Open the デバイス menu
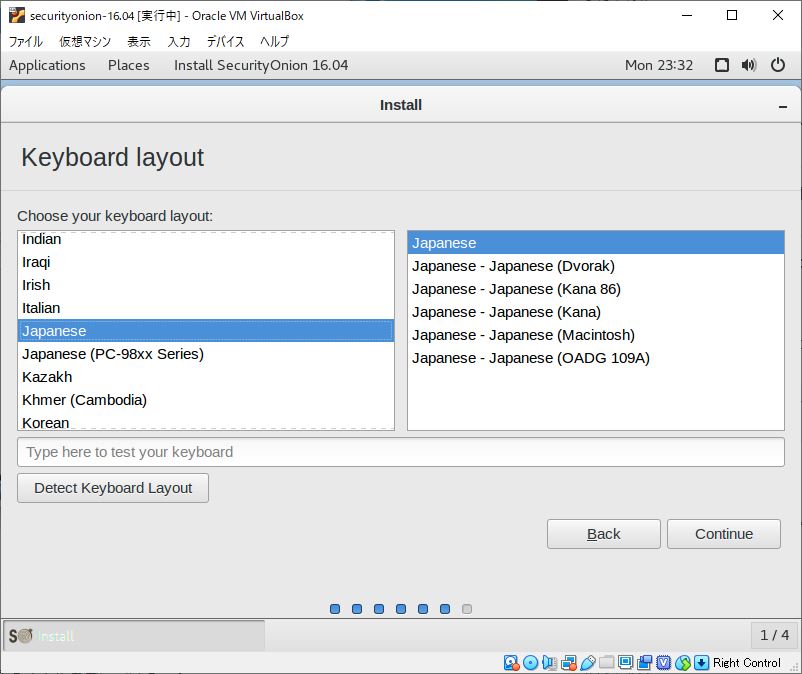 point(226,41)
